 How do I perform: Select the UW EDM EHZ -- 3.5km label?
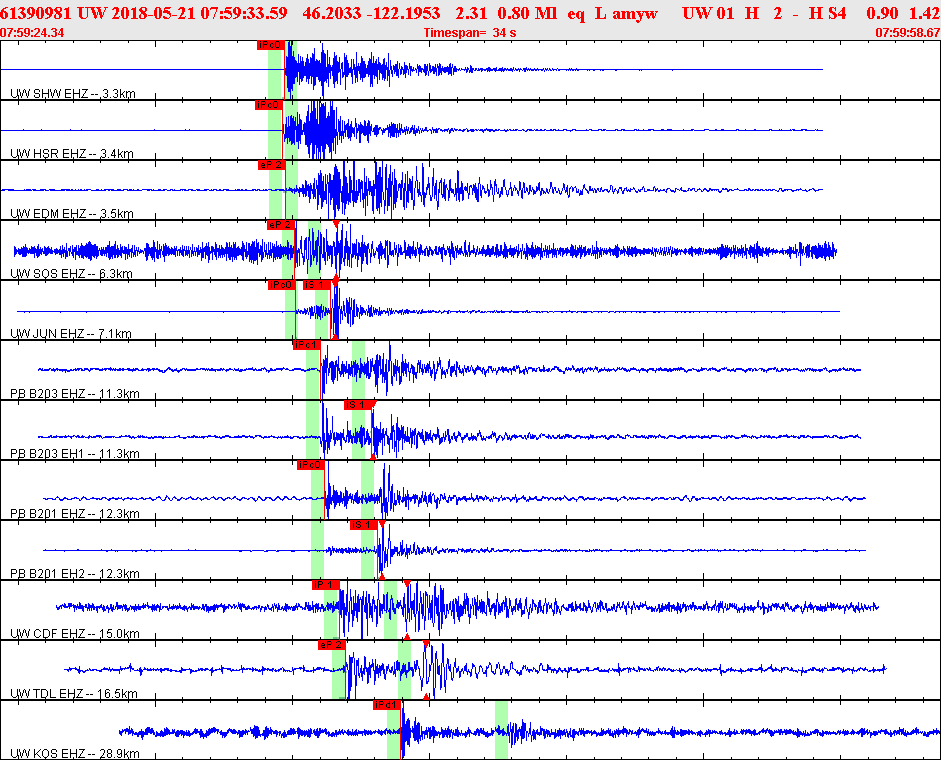(x=72, y=214)
